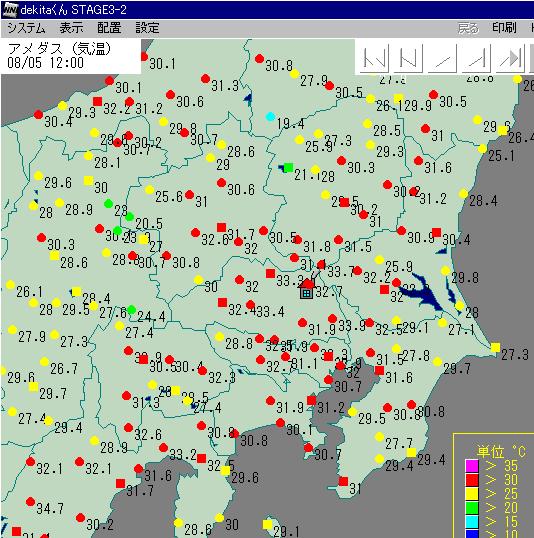The height and width of the screenshot is (538, 534).
Task: Open the 表示 menu
Action: [71, 28]
